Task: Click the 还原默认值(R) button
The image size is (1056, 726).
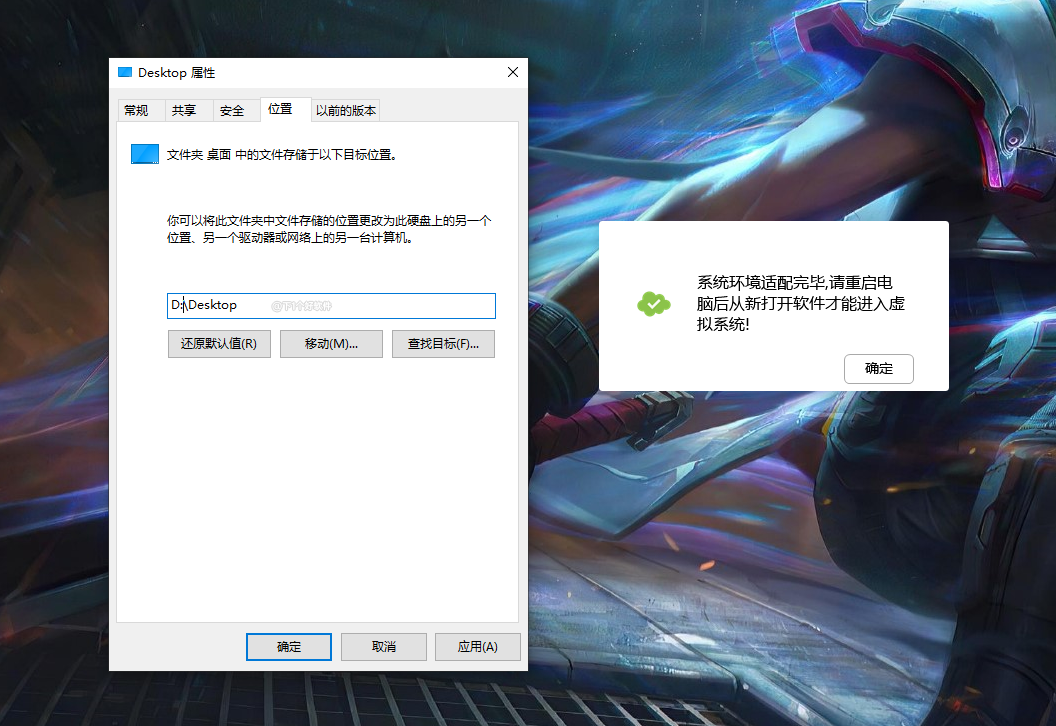Action: [x=219, y=344]
